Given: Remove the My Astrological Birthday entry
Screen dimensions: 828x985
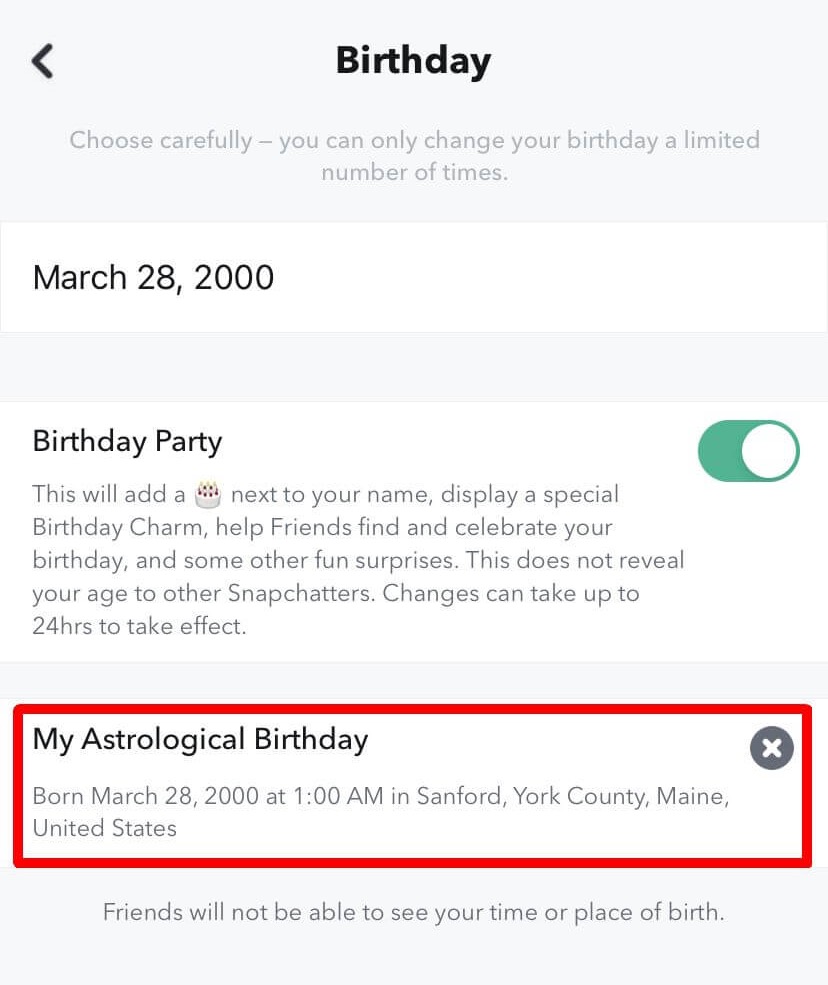Looking at the screenshot, I should click(x=771, y=748).
